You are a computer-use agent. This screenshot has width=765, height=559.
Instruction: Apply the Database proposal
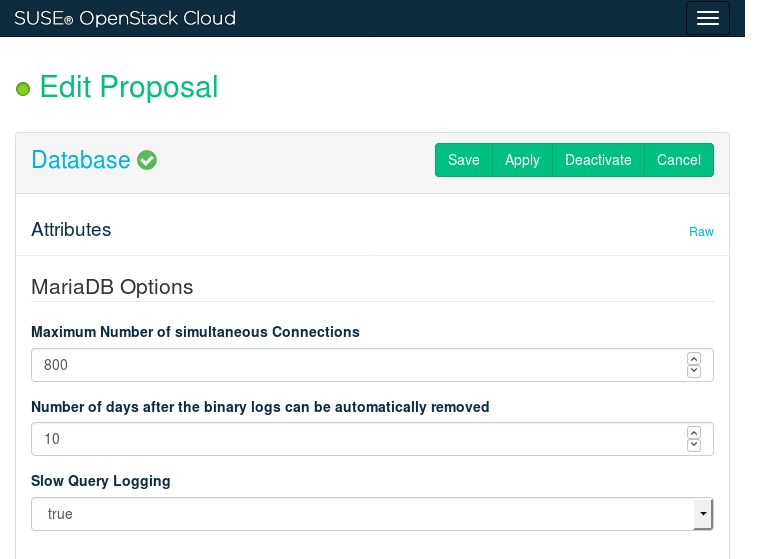tap(522, 160)
